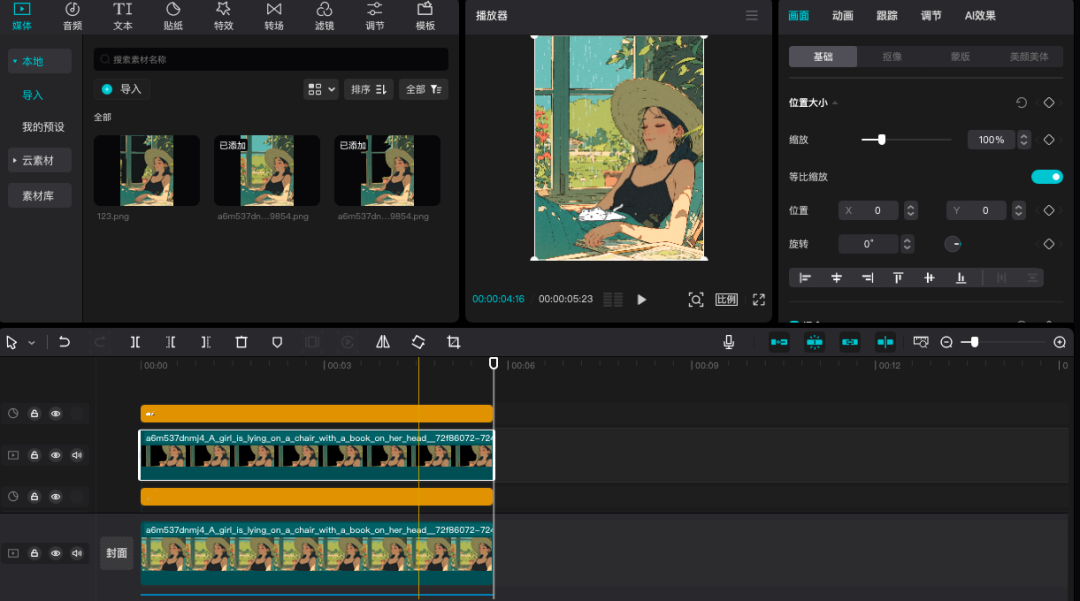The image size is (1080, 601).
Task: Click the 旋转 rotation dial
Action: coord(953,244)
